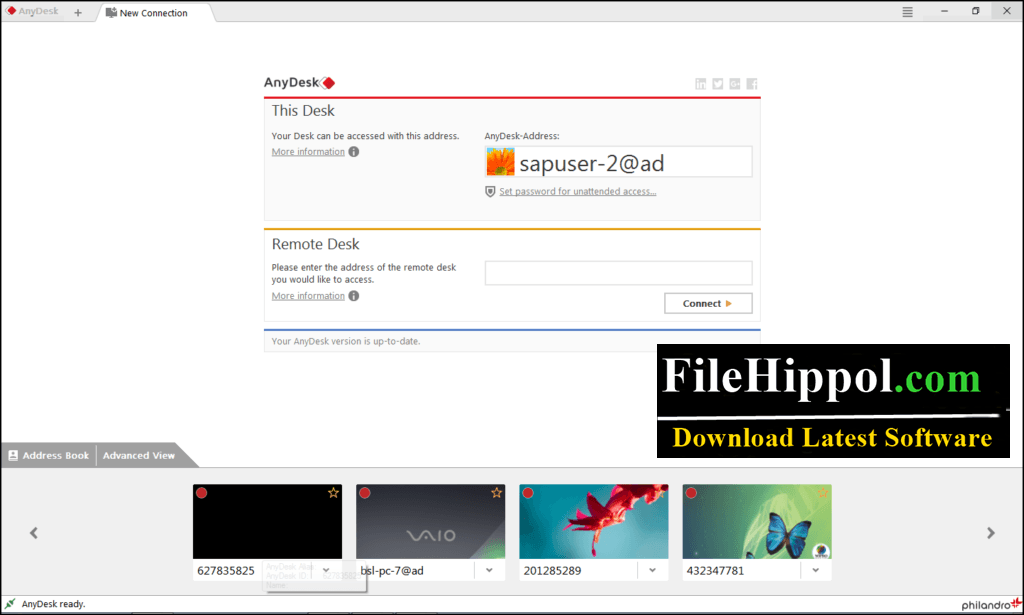Click the Google+ share icon
Viewport: 1024px width, 615px height.
pos(734,83)
